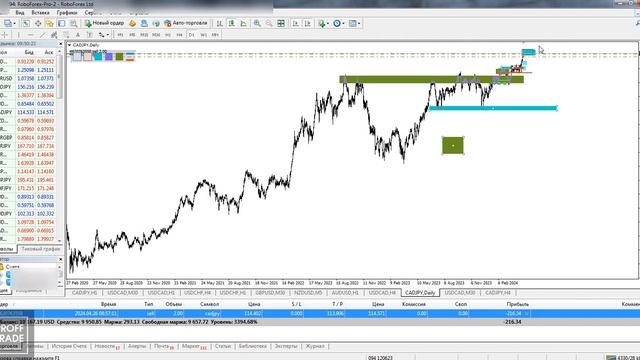Viewport: 640px width, 360px height.
Task: Toggle the Market Watch window icon
Action: (x=26, y=24)
